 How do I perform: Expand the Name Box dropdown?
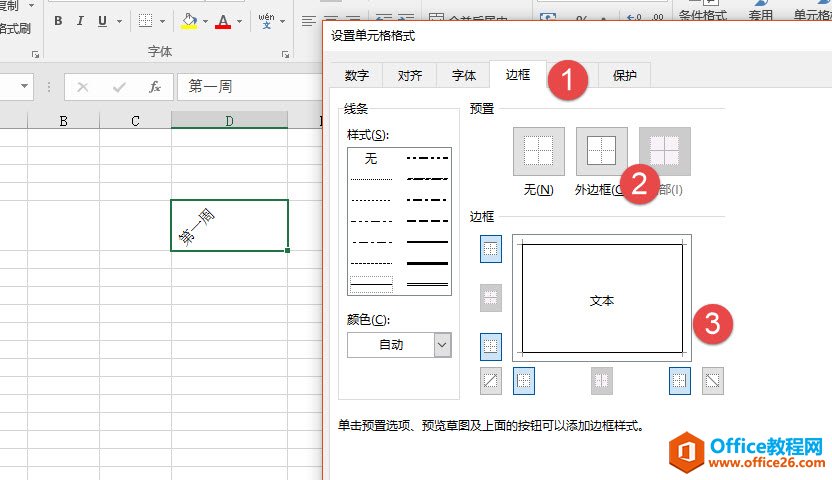click(x=24, y=86)
